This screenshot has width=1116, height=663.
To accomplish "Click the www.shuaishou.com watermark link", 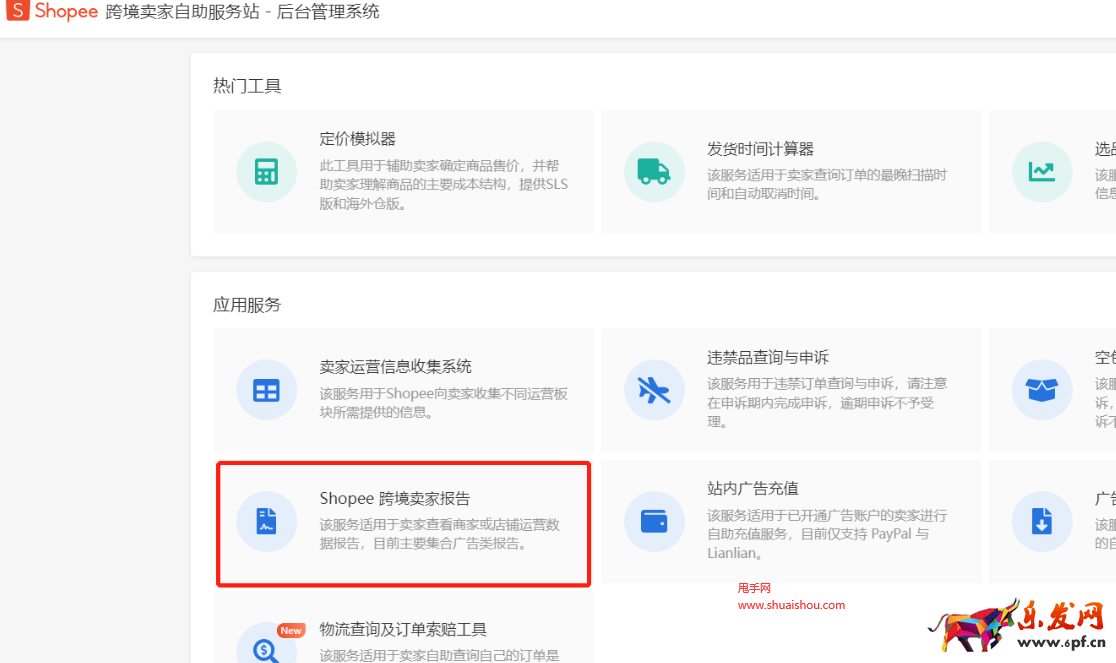I will (x=791, y=605).
